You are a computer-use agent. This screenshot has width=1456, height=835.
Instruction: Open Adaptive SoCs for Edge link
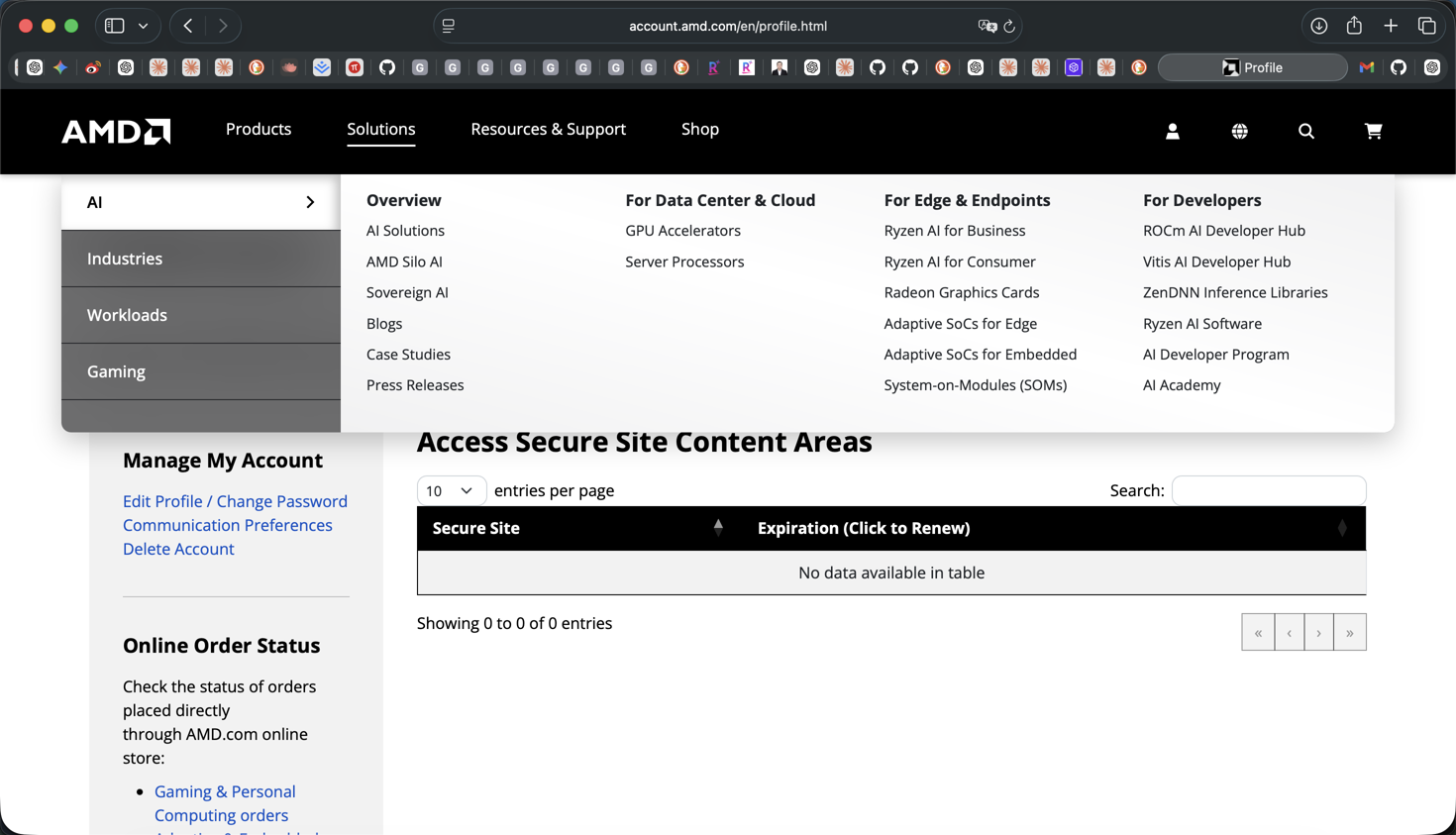961,324
